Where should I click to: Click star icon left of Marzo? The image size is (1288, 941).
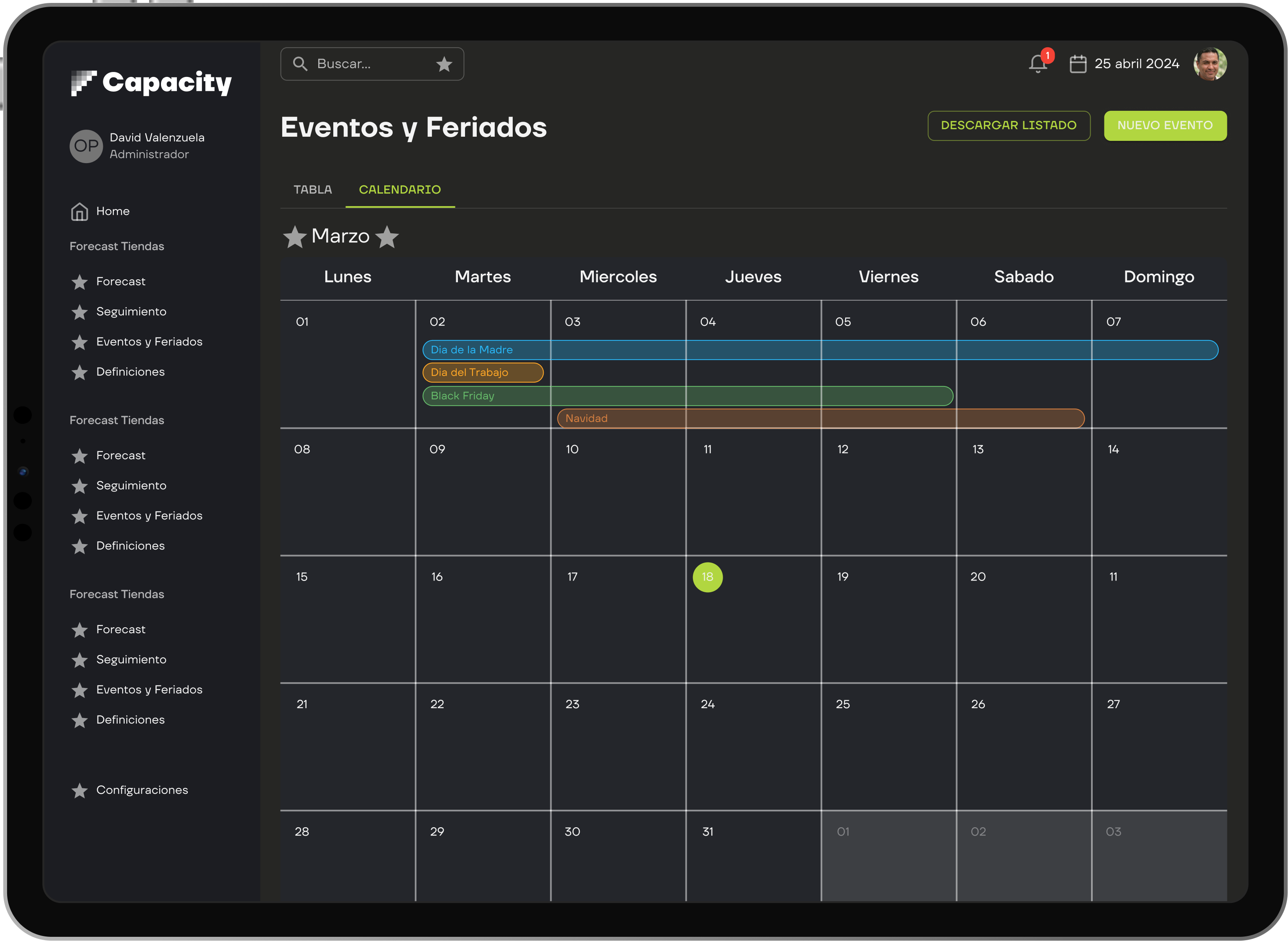coord(295,236)
